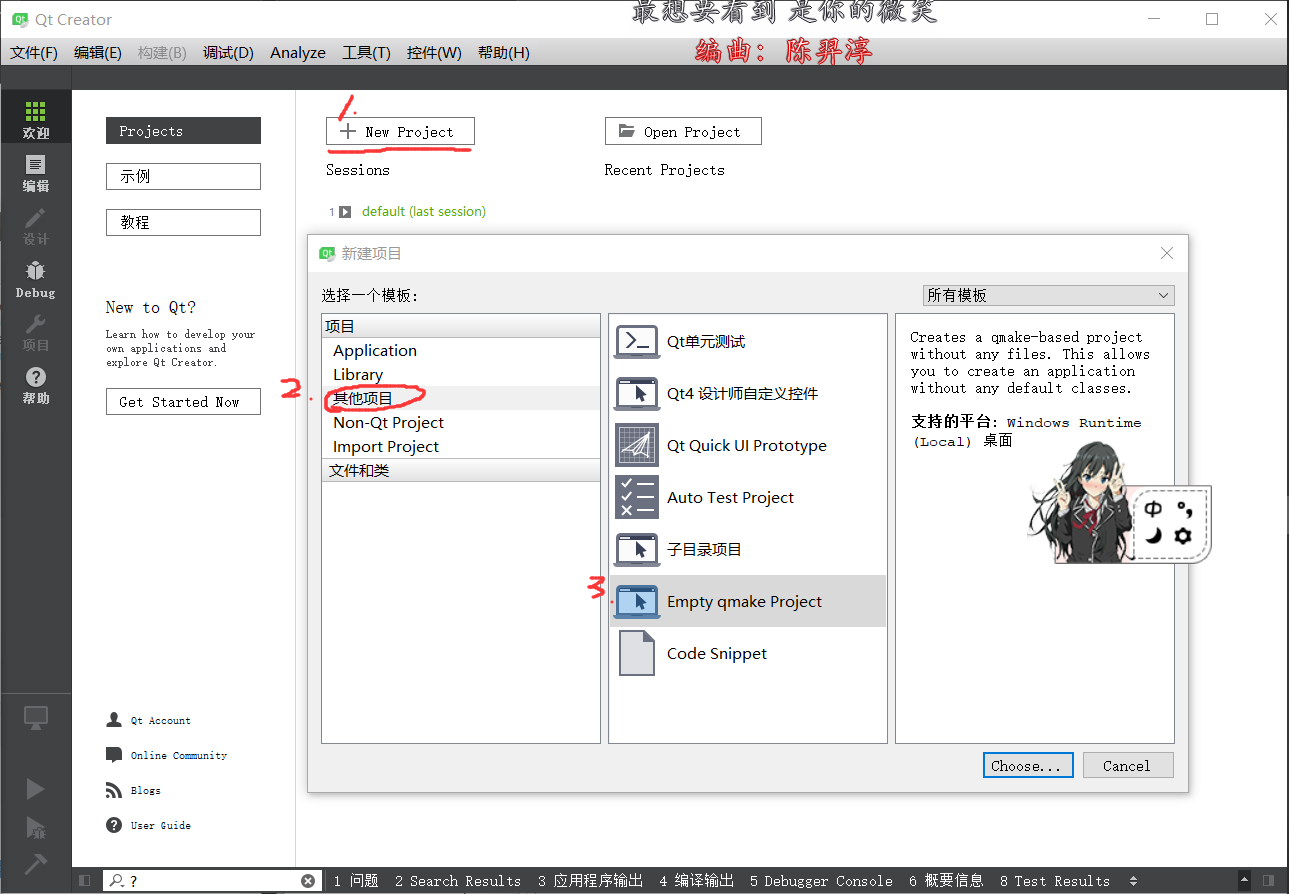Select the Projects welcome tab
Screen dimensions: 1289x894
(183, 131)
